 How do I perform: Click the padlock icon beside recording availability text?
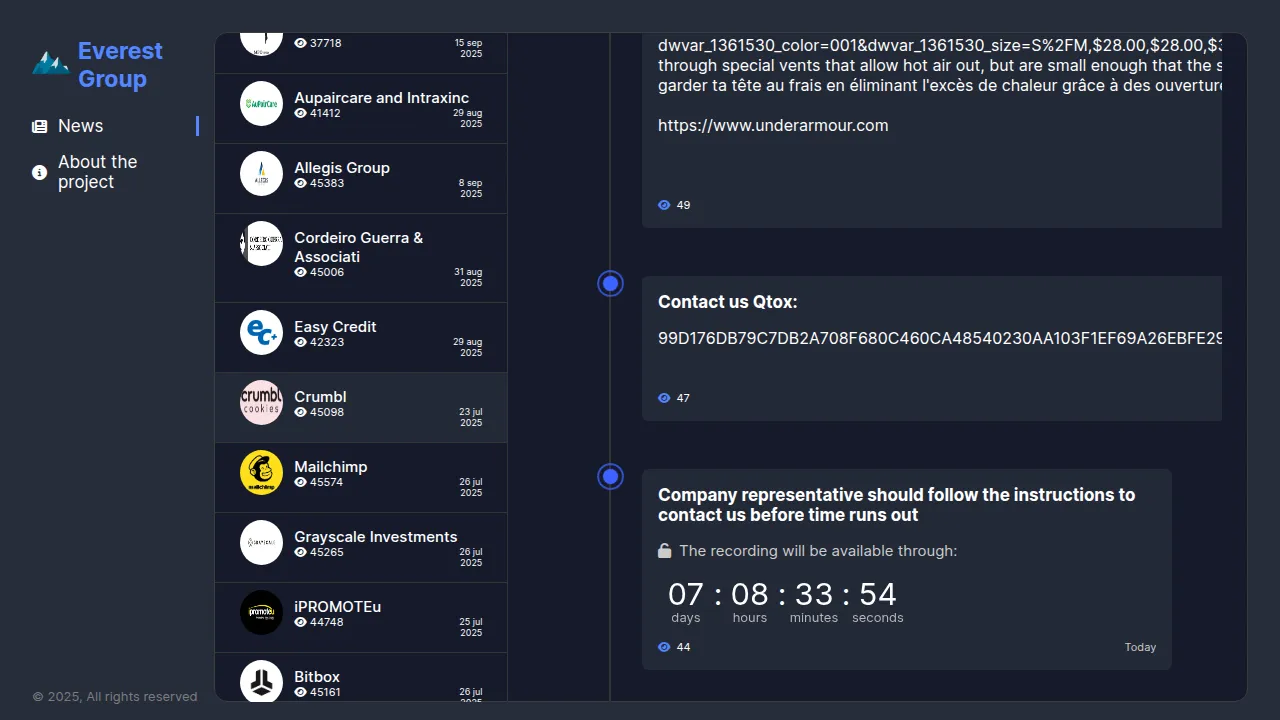click(x=665, y=551)
